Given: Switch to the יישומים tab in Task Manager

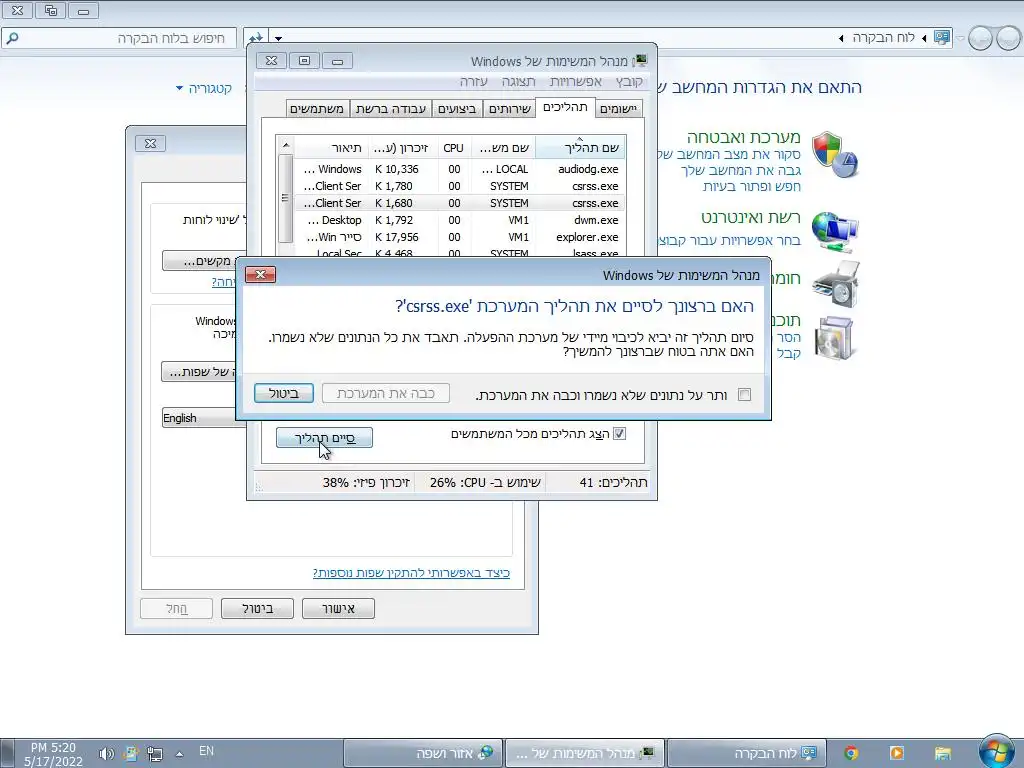Looking at the screenshot, I should click(x=618, y=108).
